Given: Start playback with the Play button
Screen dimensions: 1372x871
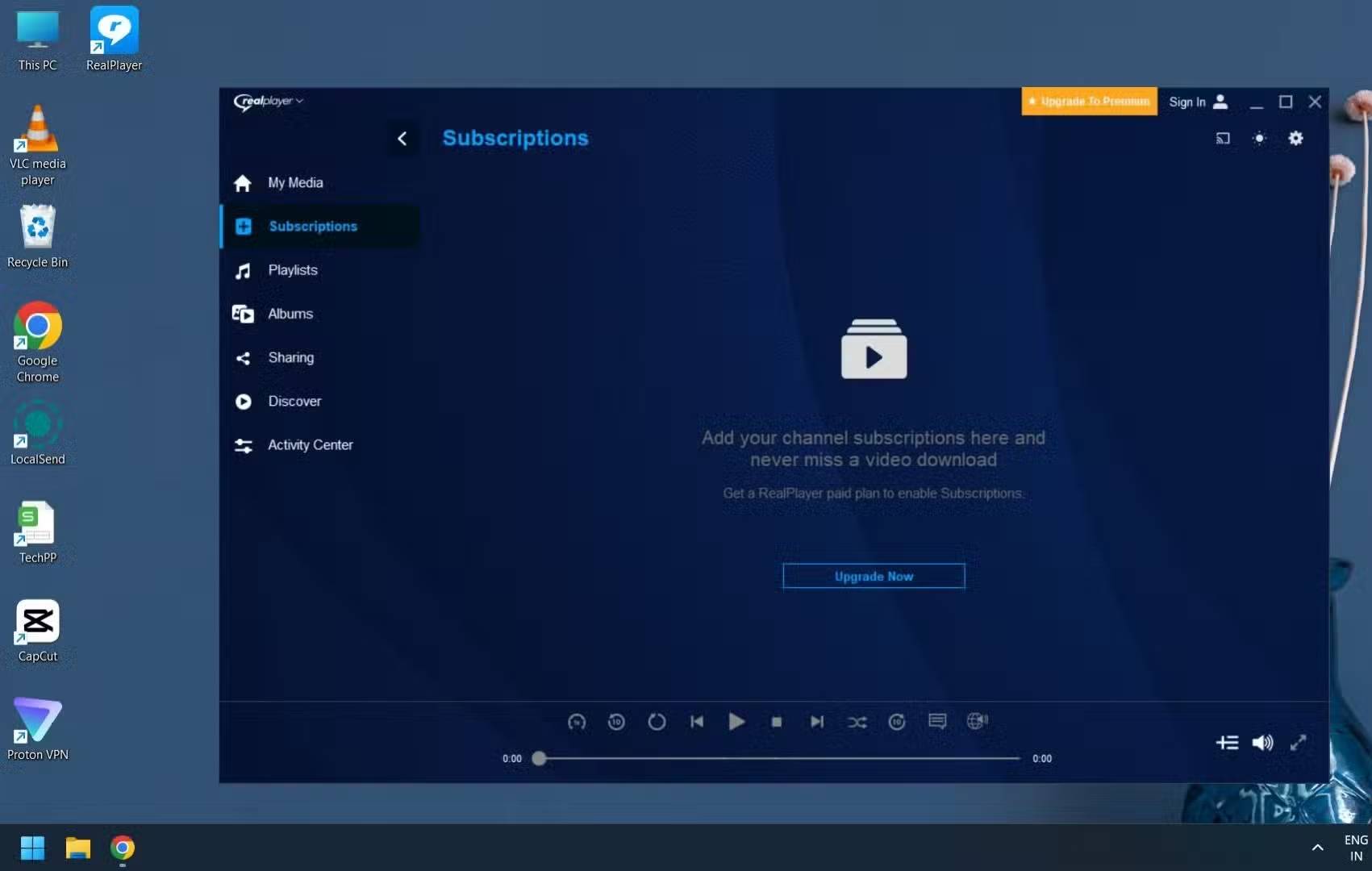Looking at the screenshot, I should coord(736,722).
